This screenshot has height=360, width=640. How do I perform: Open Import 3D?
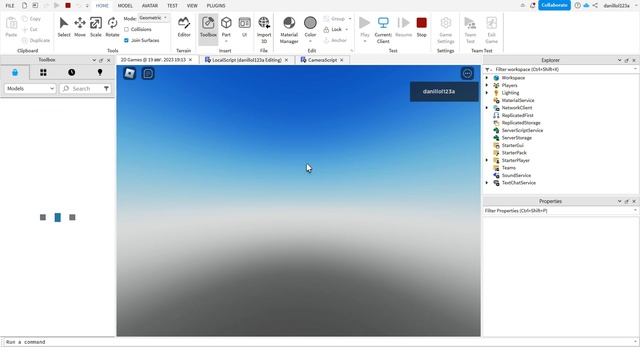[x=264, y=30]
